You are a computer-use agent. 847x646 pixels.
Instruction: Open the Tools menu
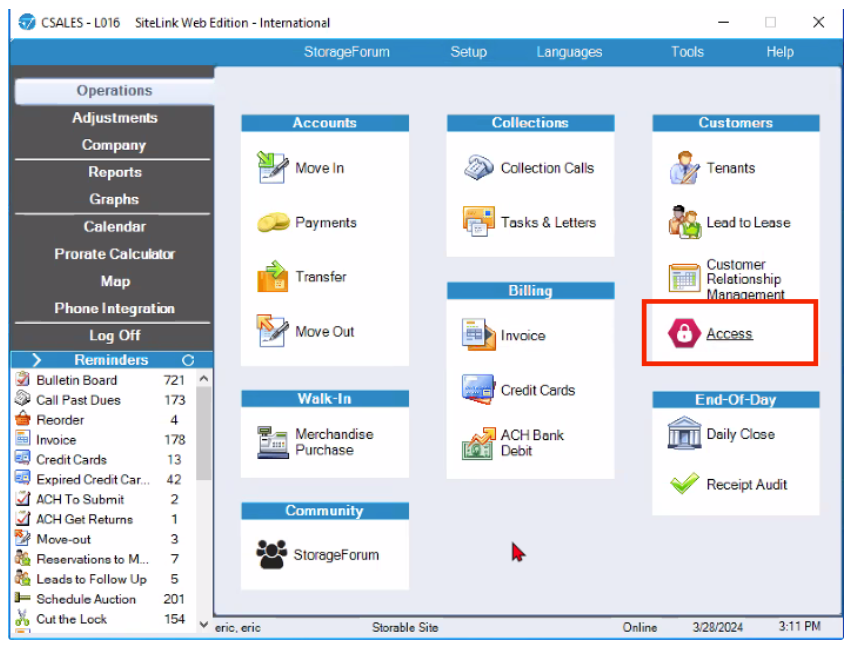point(687,52)
